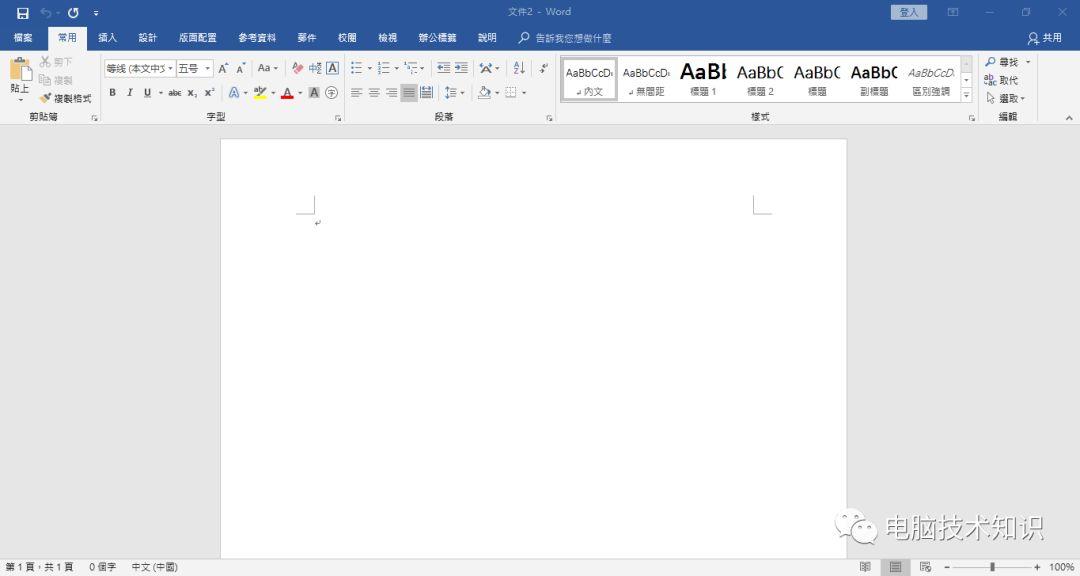This screenshot has width=1080, height=576.
Task: Click the 中文 (中國) language indicator
Action: coord(154,567)
